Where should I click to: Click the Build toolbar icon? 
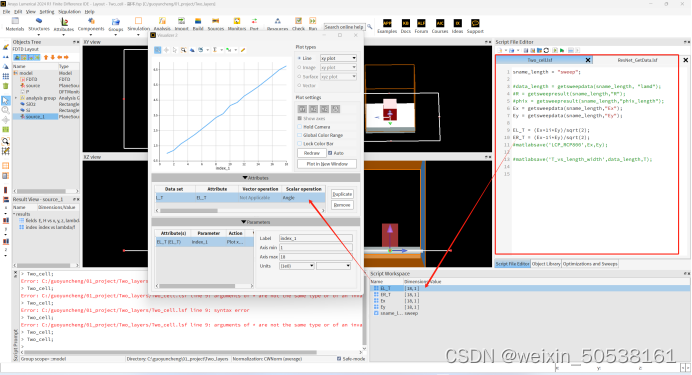(x=198, y=21)
